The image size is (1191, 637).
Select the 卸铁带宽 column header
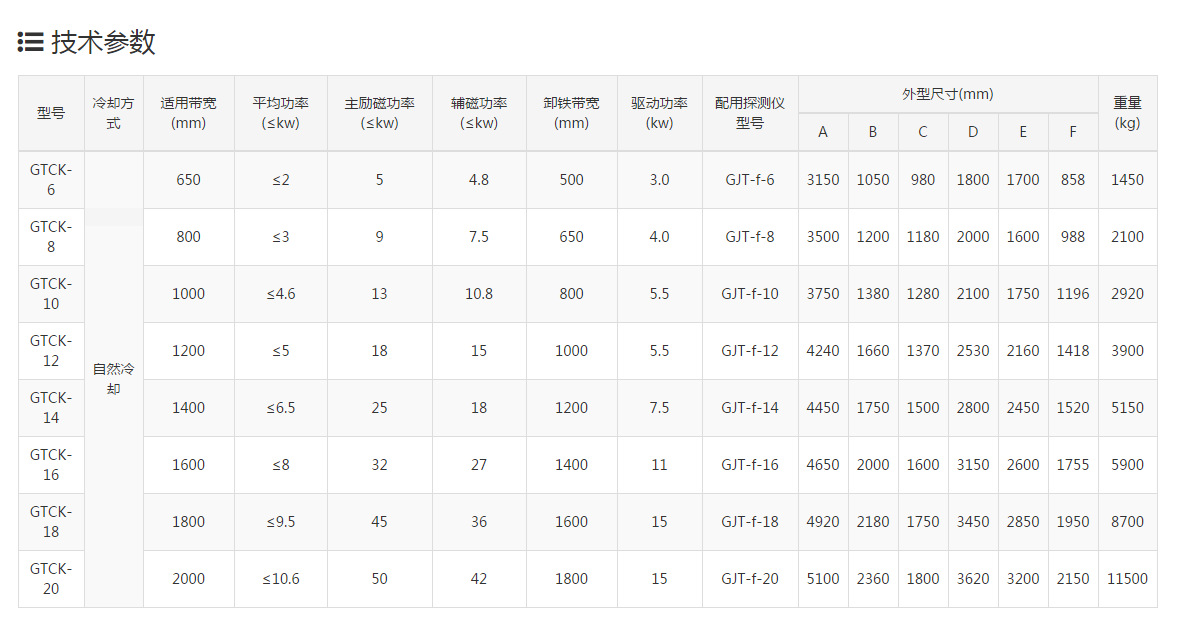[571, 113]
